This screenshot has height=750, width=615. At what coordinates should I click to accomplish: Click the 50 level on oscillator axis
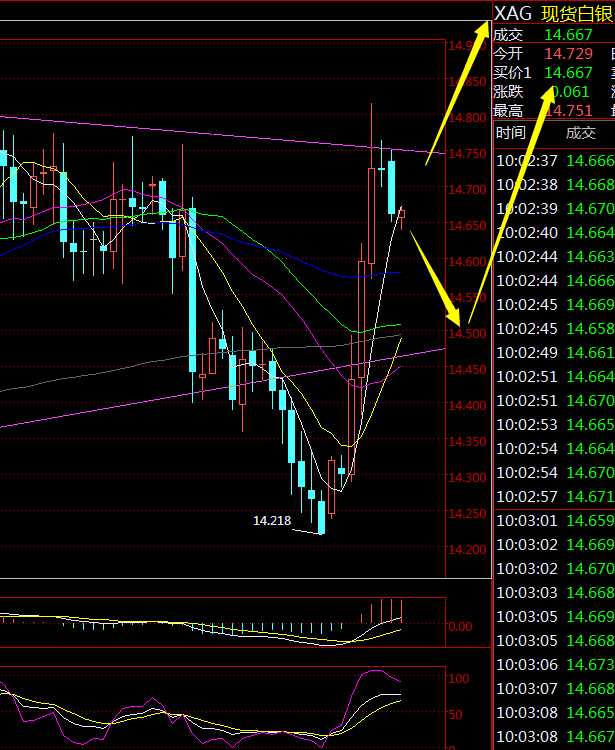coord(455,714)
